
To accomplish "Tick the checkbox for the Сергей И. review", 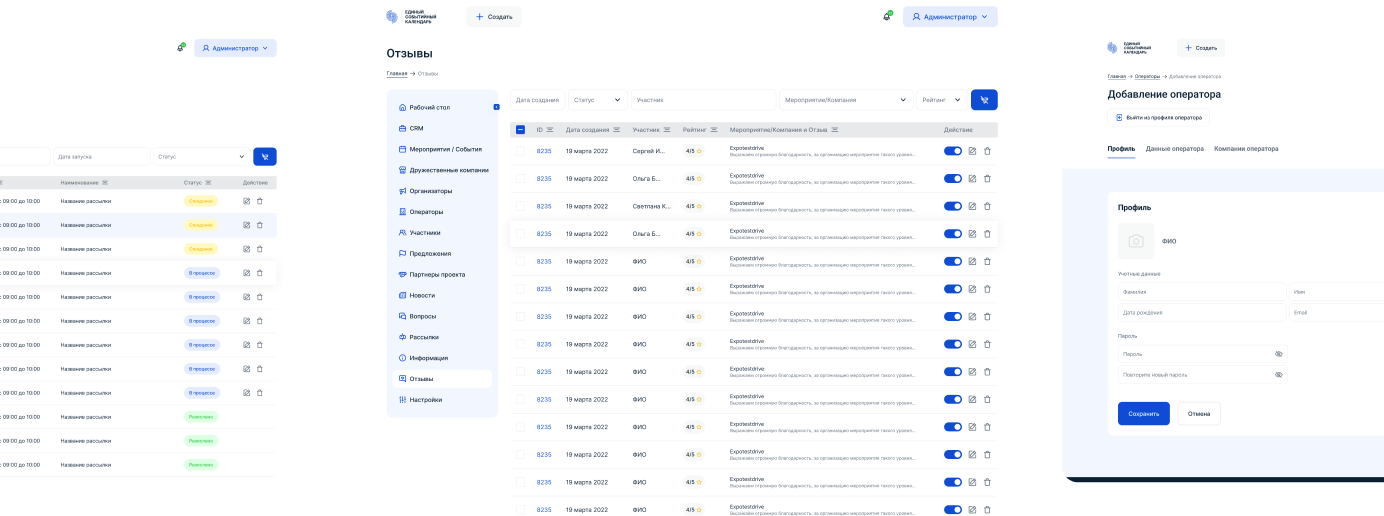I will tap(520, 151).
